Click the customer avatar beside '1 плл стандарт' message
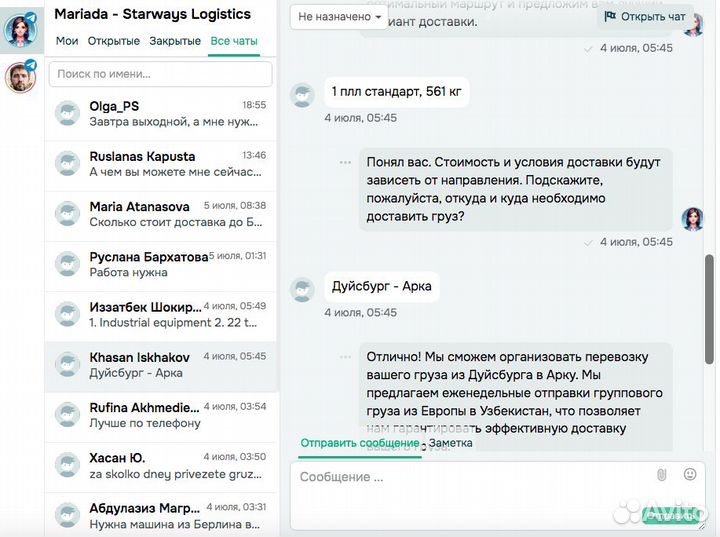Viewport: 720px width, 537px height. (302, 95)
